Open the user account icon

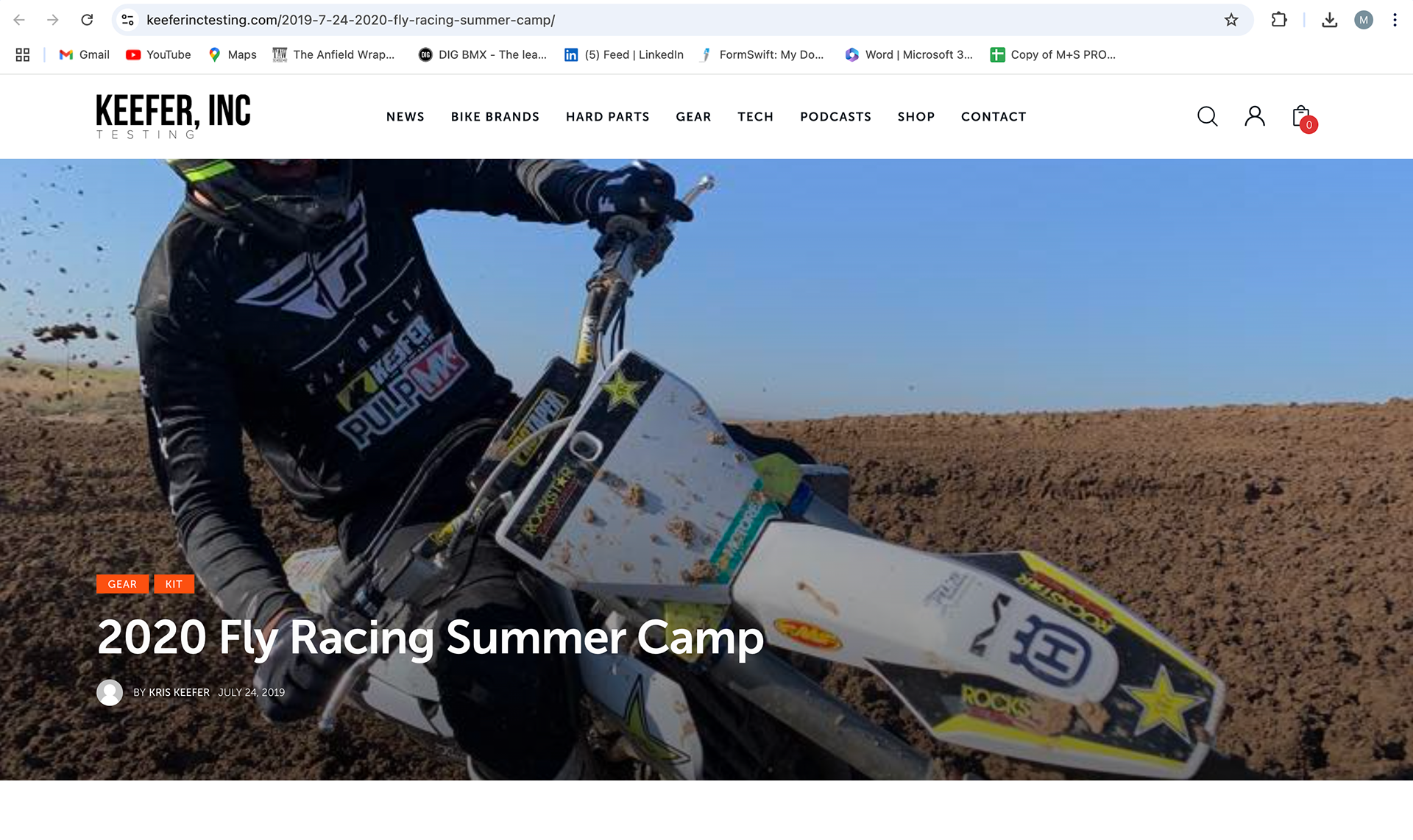[1255, 116]
